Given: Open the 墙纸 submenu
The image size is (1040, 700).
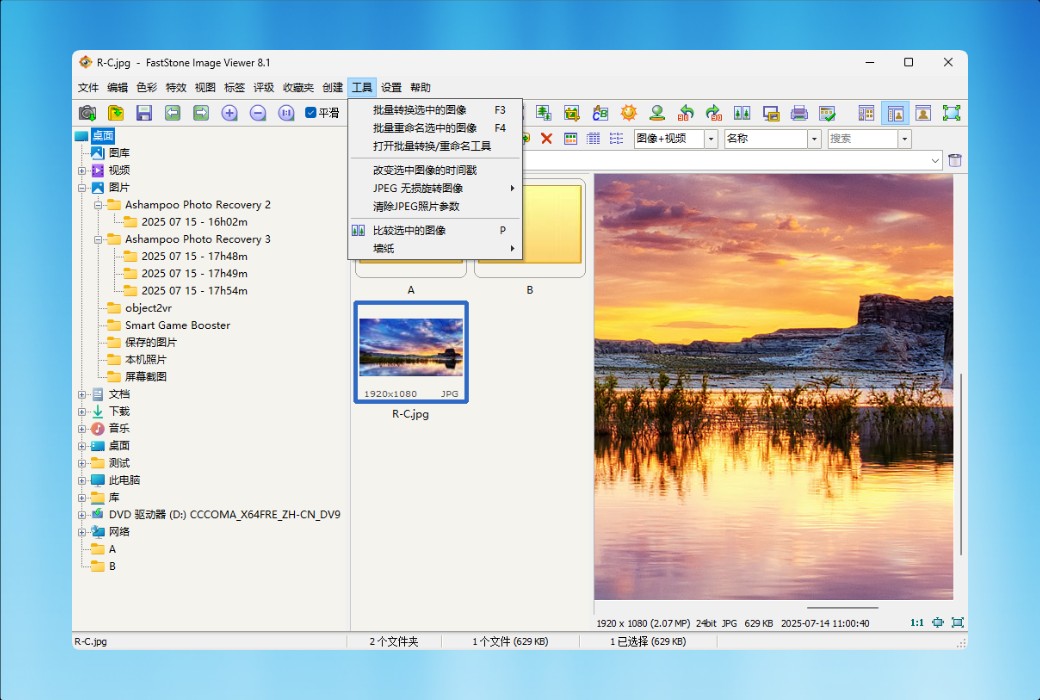Looking at the screenshot, I should coord(436,248).
